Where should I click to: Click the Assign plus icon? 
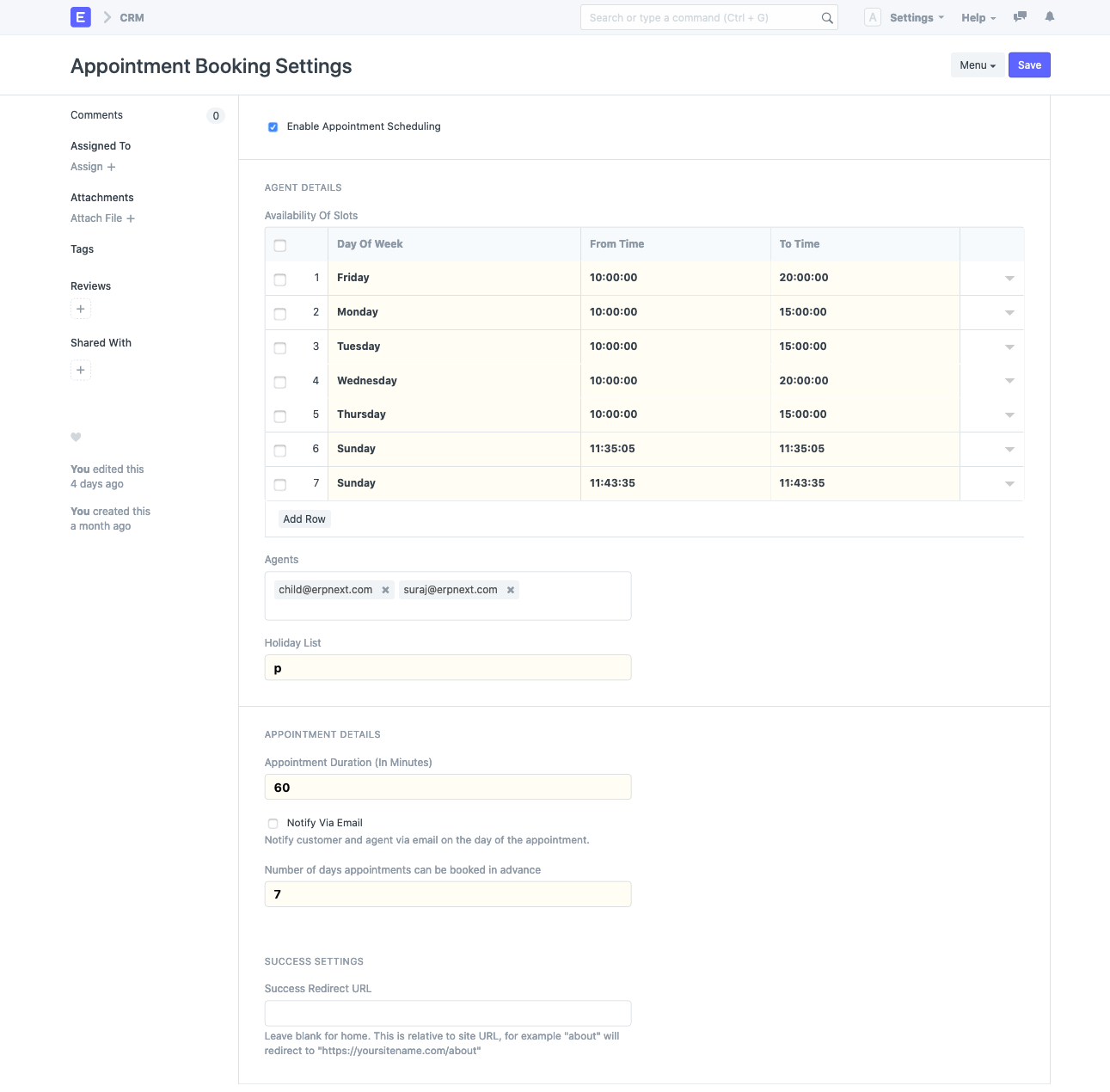[x=111, y=167]
